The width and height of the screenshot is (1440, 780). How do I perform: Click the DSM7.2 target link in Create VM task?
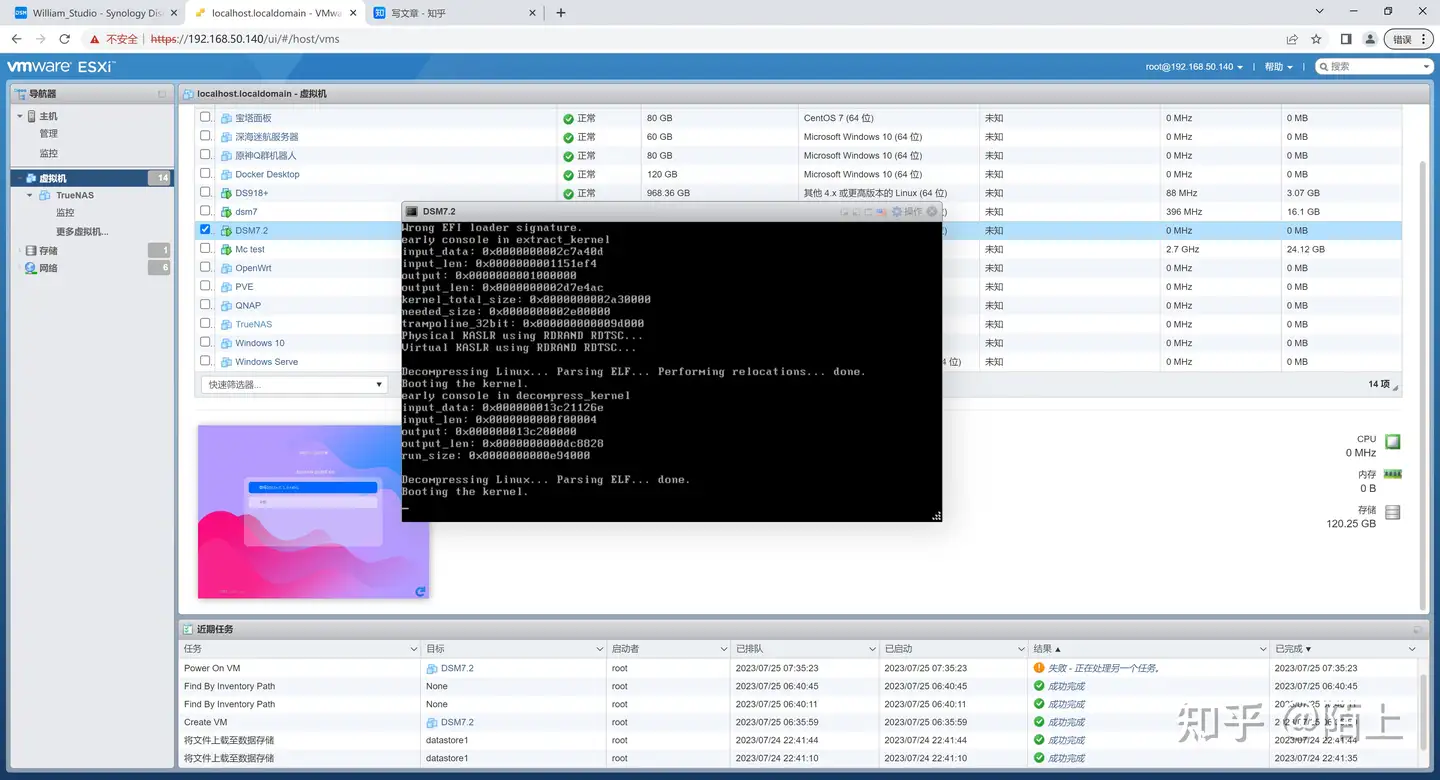click(457, 722)
